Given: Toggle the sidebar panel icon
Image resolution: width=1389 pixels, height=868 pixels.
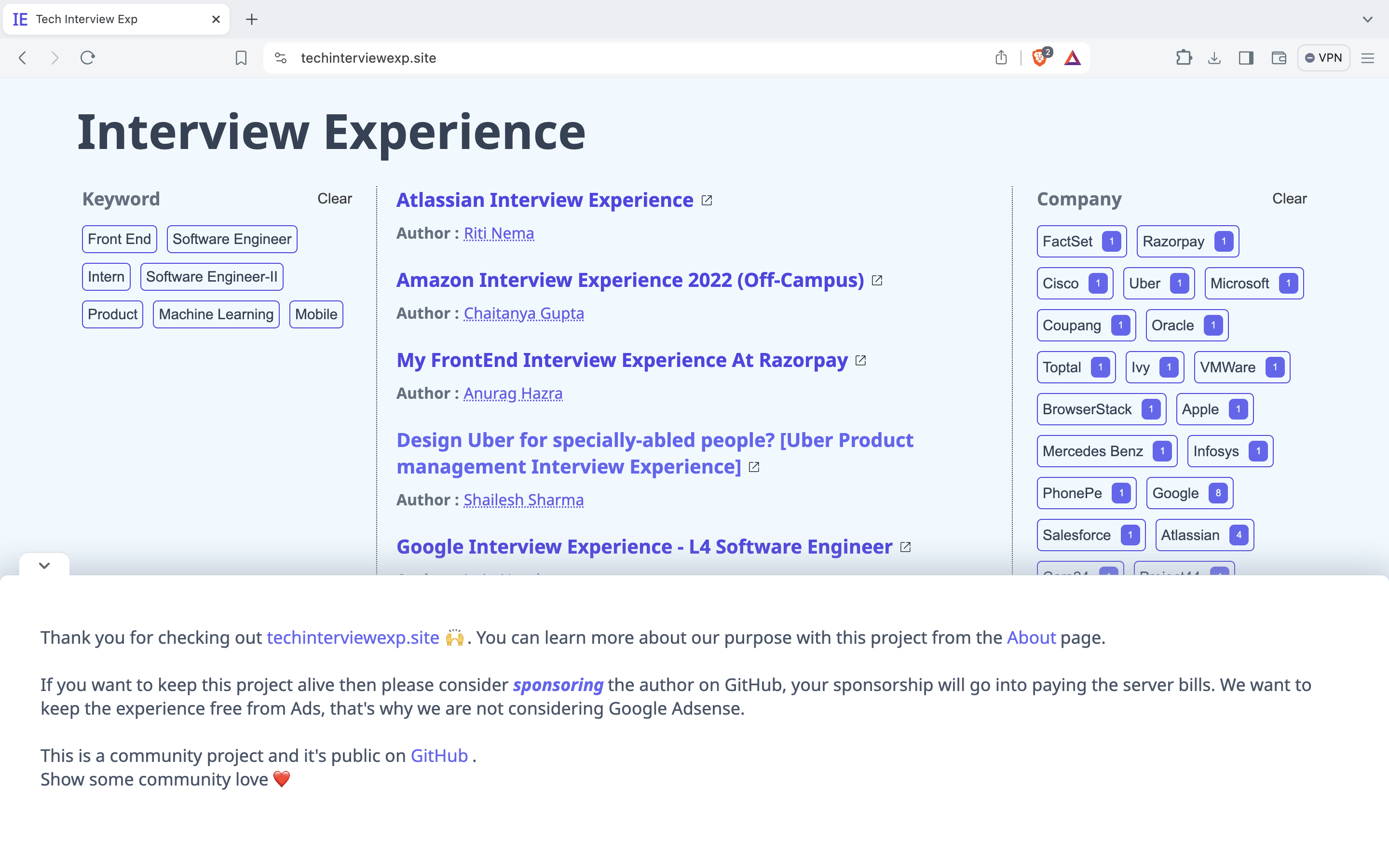Looking at the screenshot, I should [x=1246, y=58].
